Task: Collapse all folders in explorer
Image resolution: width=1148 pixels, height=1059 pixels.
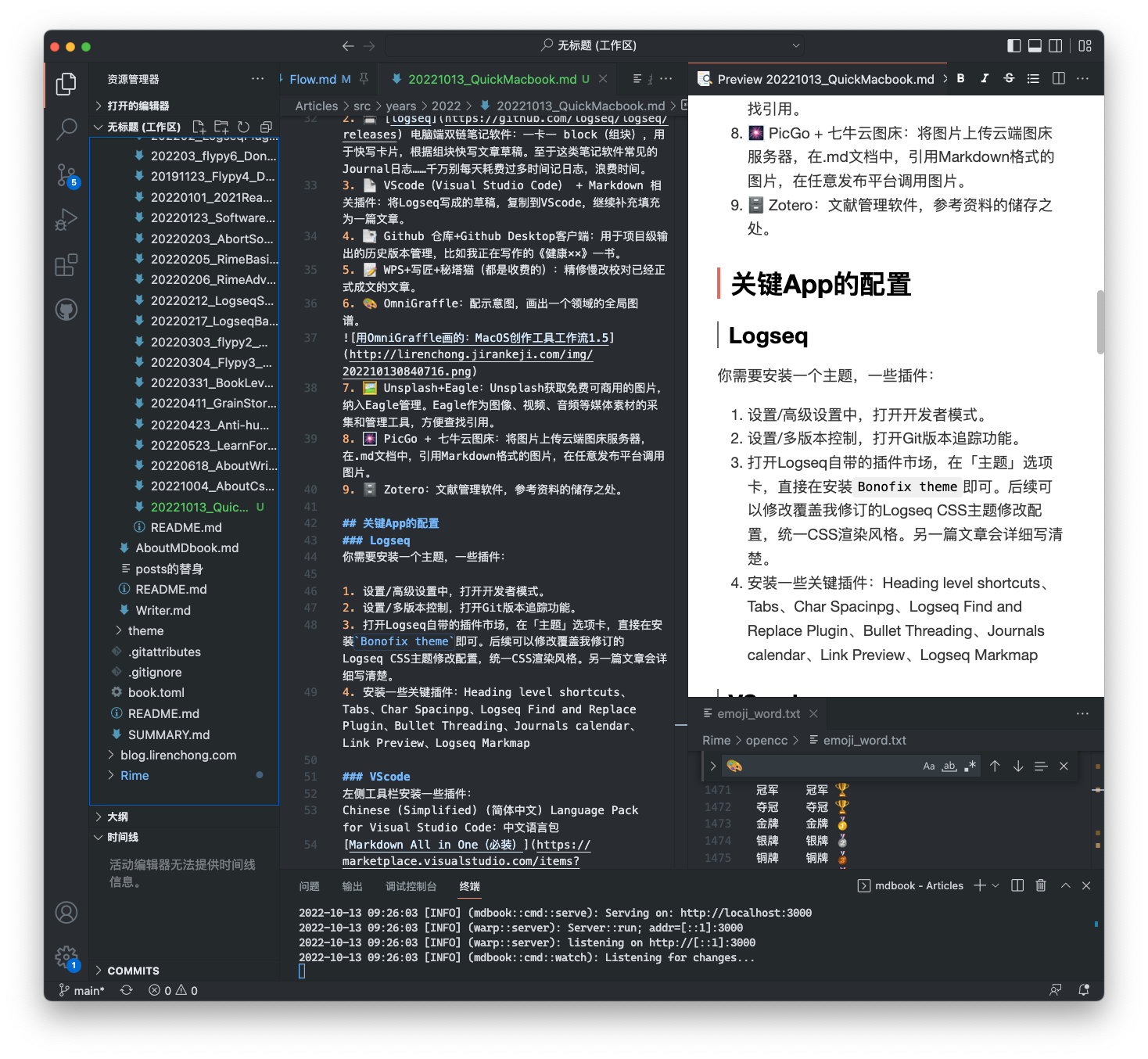Action: point(266,127)
